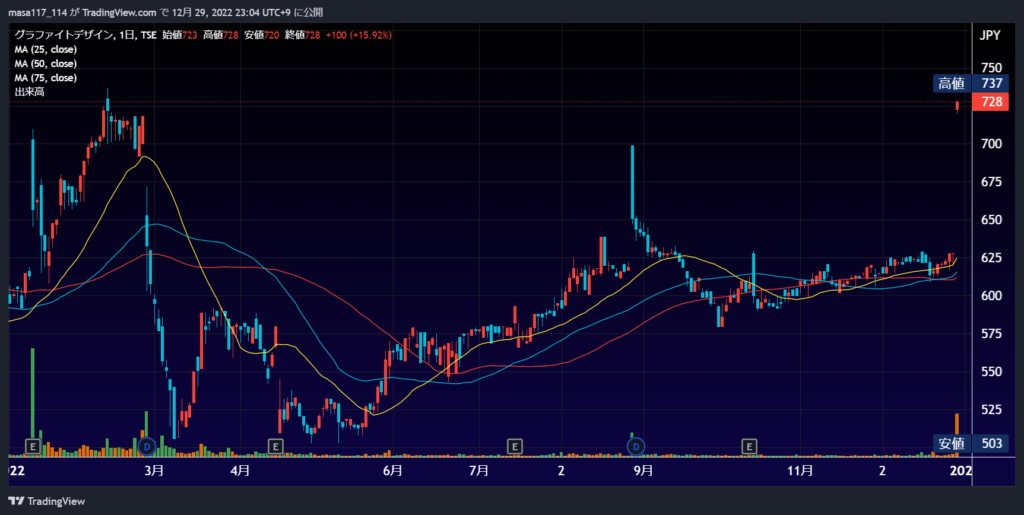Click the tall green volume bar at far left
The height and width of the screenshot is (515, 1024).
click(x=33, y=394)
